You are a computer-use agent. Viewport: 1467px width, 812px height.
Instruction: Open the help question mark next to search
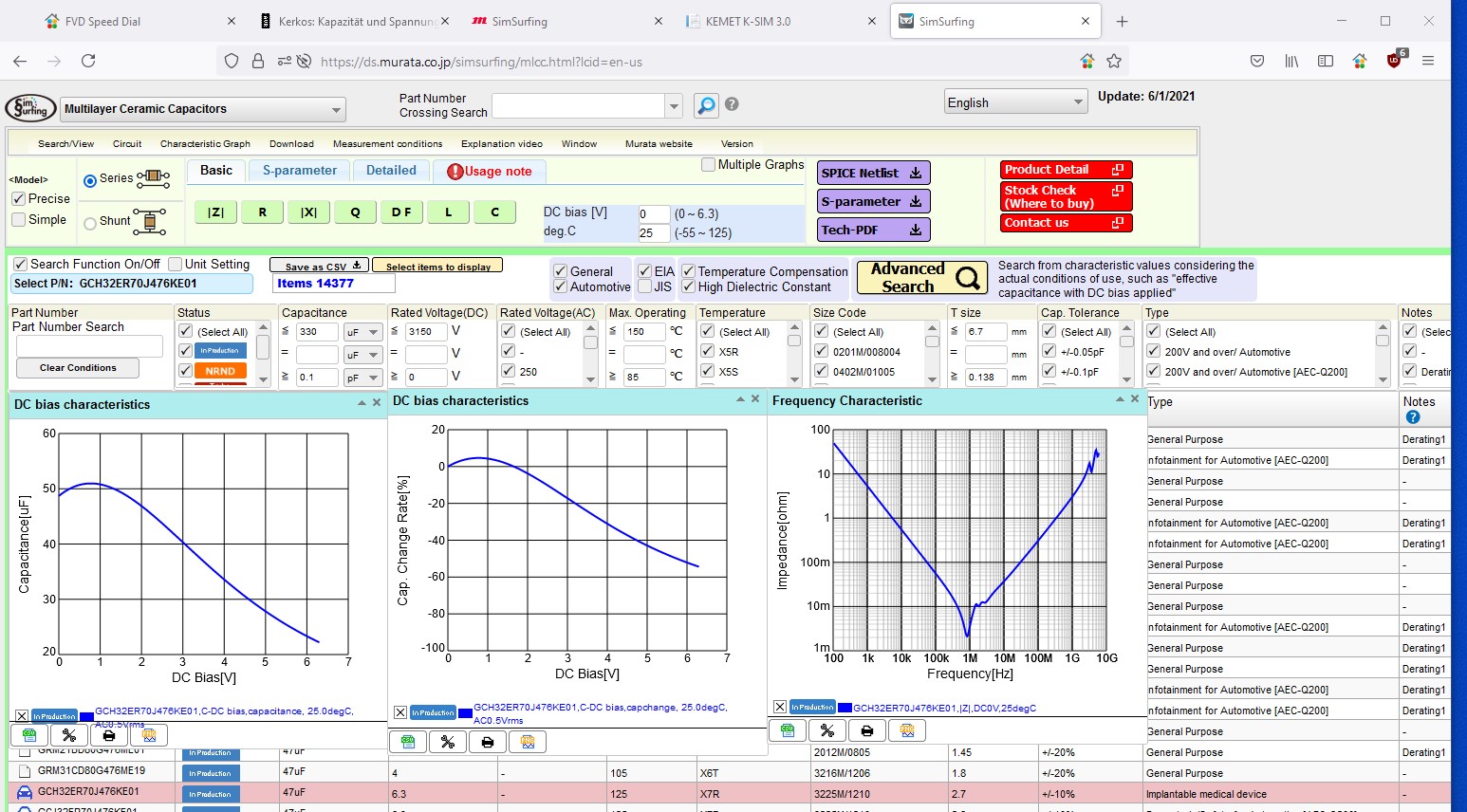pos(732,104)
